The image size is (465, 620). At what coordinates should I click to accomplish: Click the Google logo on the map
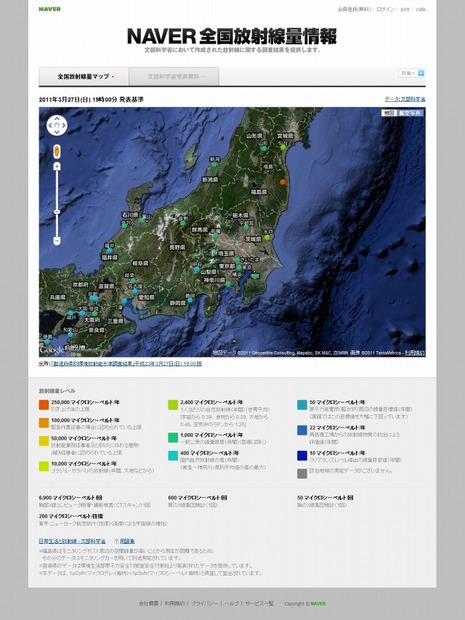click(x=52, y=350)
